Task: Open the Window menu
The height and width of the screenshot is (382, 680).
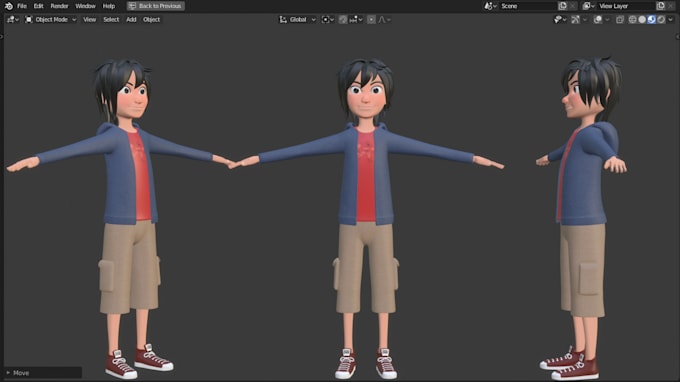Action: point(85,6)
